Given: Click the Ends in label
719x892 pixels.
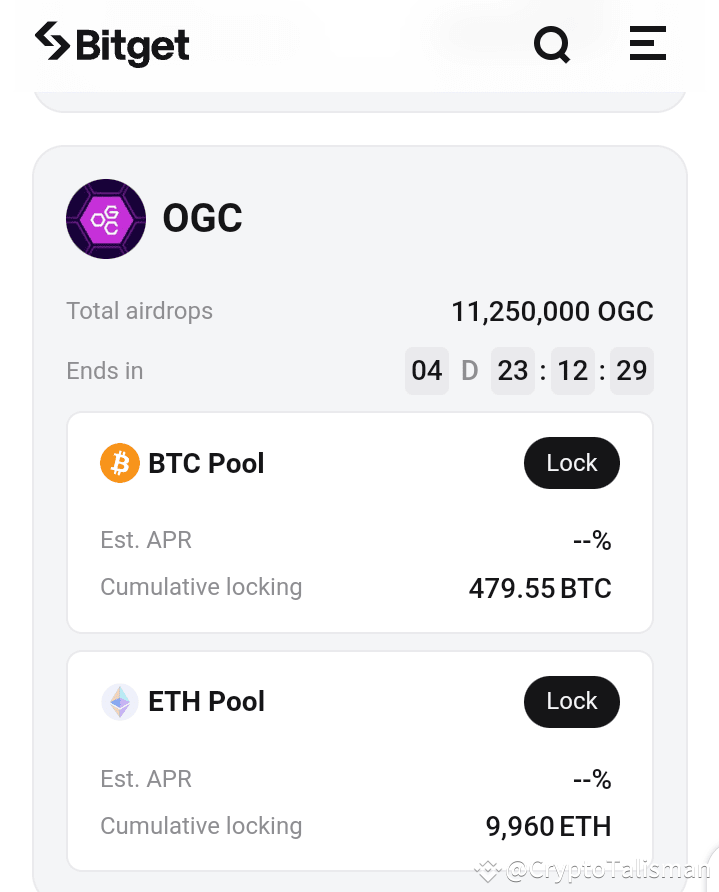Looking at the screenshot, I should (x=104, y=370).
